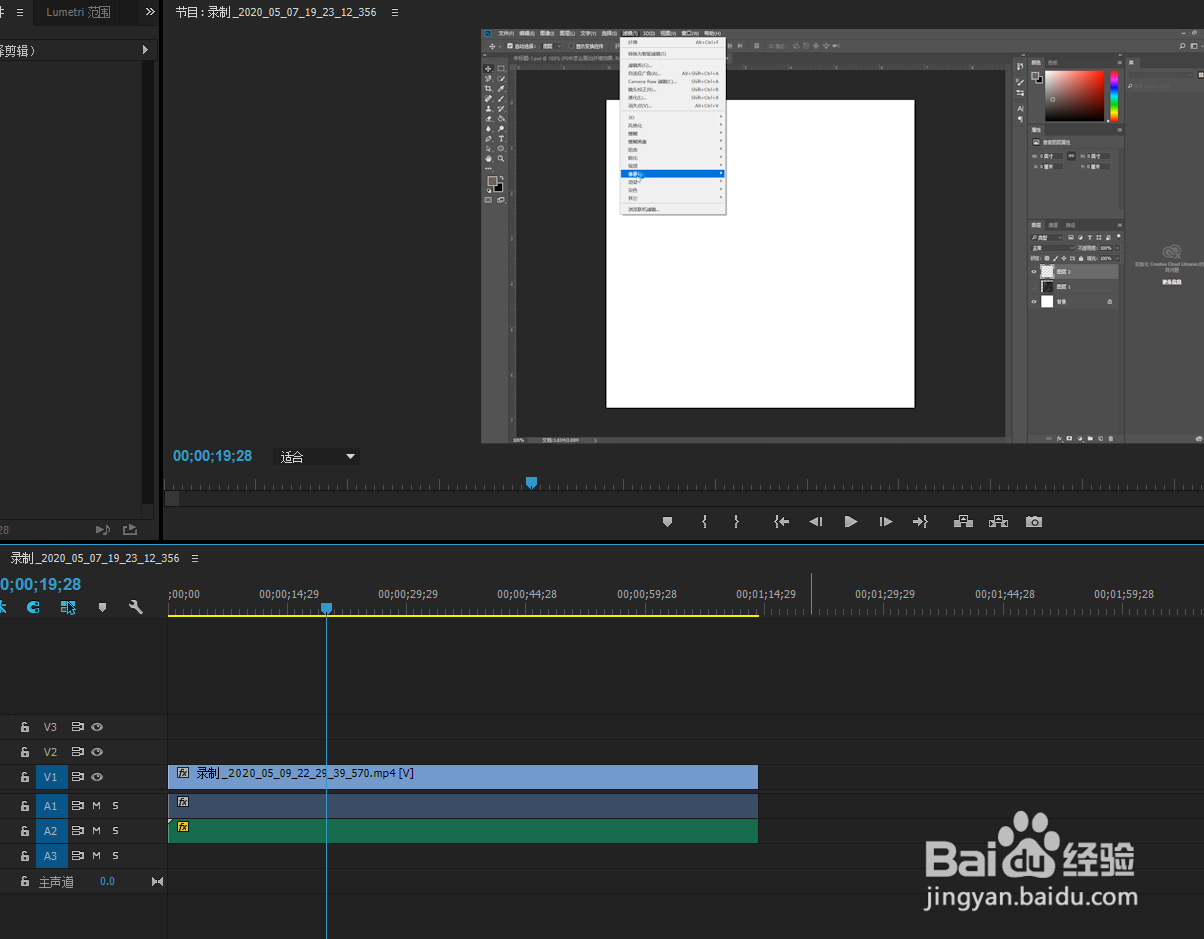Viewport: 1204px width, 939px height.
Task: Solo track A1
Action: [115, 806]
